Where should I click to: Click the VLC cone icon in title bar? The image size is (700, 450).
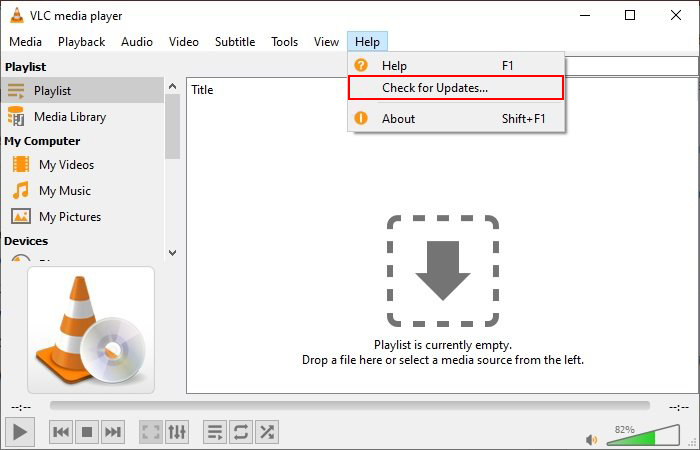[x=17, y=15]
